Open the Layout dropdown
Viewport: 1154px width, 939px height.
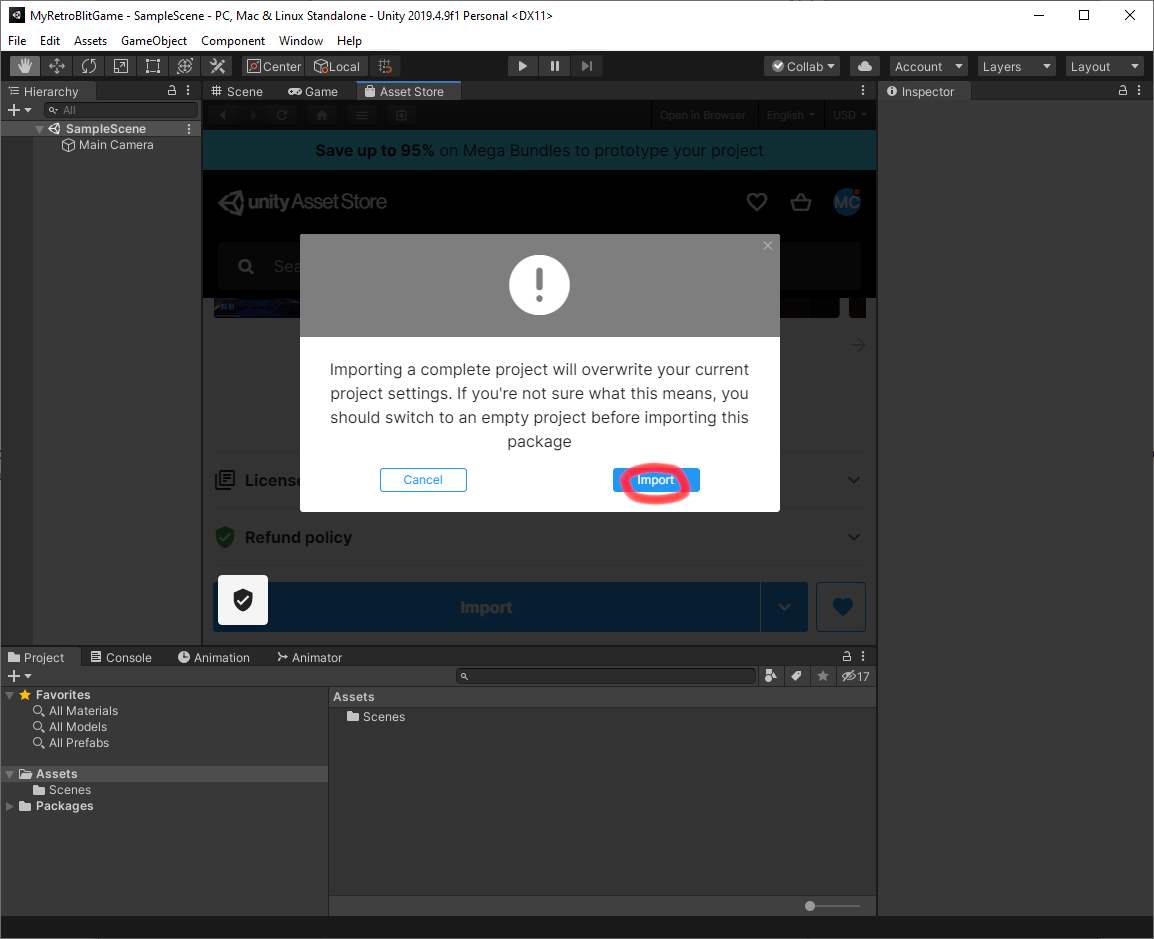pos(1105,66)
